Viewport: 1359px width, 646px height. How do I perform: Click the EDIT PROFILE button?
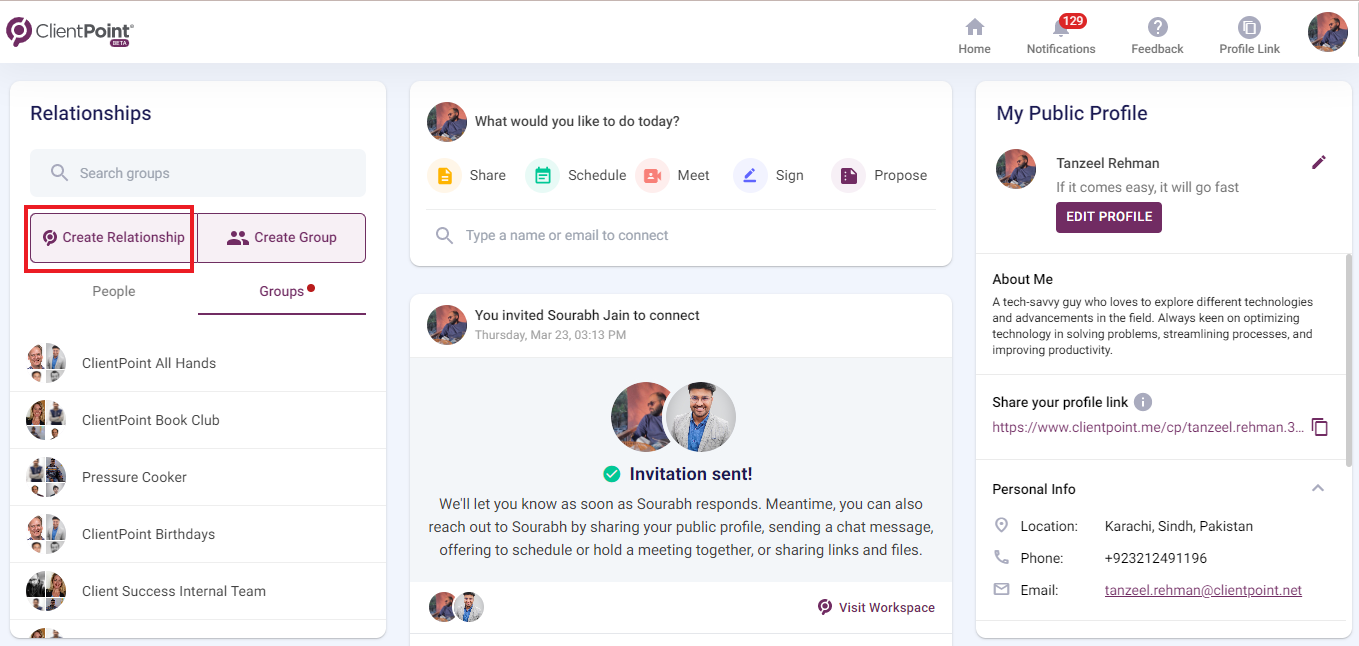click(1109, 217)
